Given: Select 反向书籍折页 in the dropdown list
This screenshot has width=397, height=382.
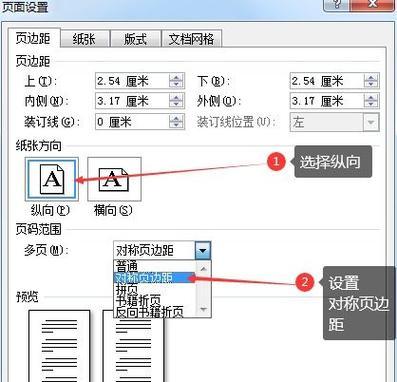Looking at the screenshot, I should click(155, 312).
